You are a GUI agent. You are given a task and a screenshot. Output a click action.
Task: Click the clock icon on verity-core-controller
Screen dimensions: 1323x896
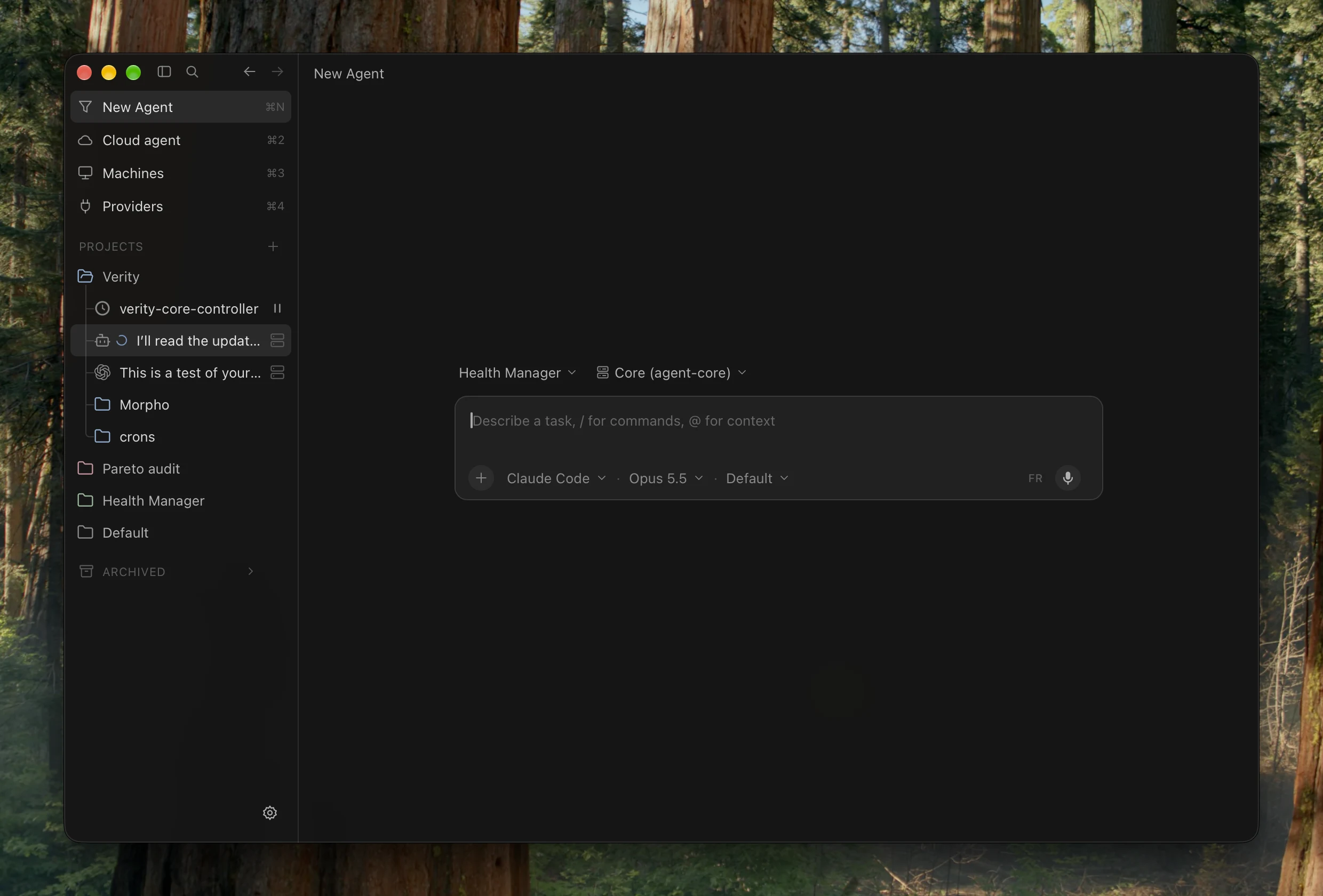pos(102,309)
